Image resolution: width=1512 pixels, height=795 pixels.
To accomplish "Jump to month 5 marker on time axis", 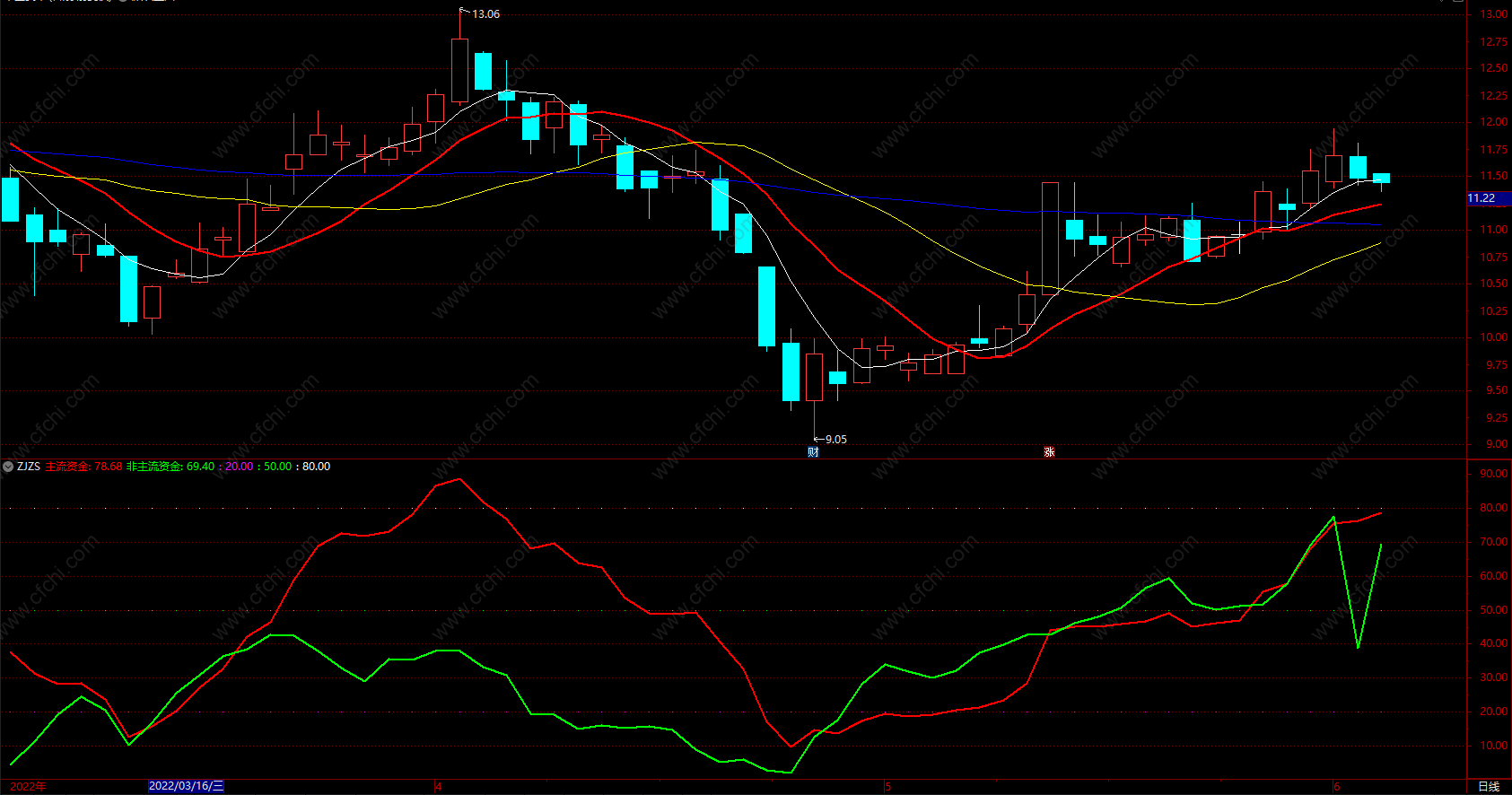I will pos(887,787).
